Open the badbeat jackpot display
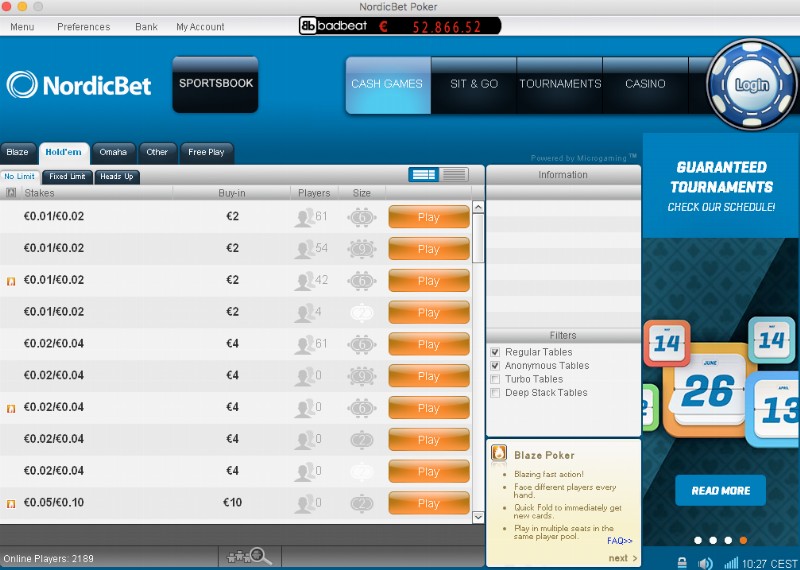 coord(400,26)
